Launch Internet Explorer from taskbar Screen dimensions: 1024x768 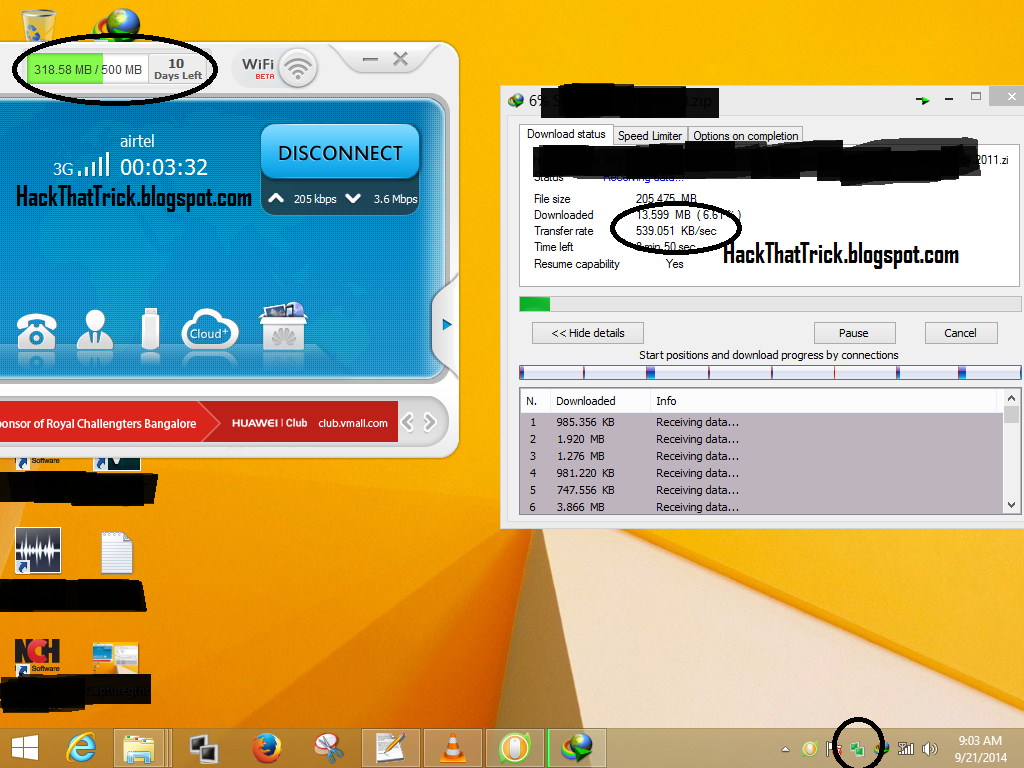coord(82,748)
